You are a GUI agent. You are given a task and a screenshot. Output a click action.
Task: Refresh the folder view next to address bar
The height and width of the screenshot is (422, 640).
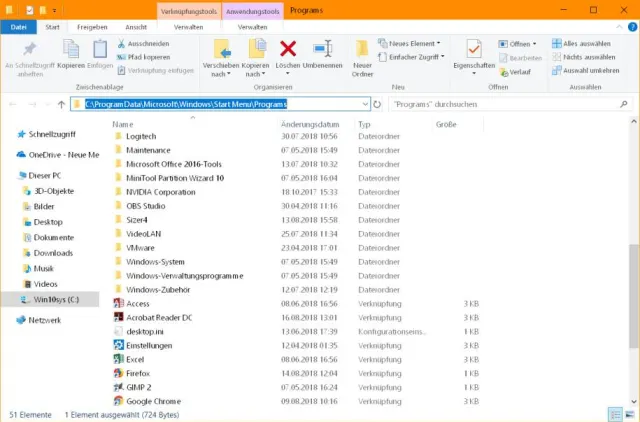pyautogui.click(x=377, y=104)
